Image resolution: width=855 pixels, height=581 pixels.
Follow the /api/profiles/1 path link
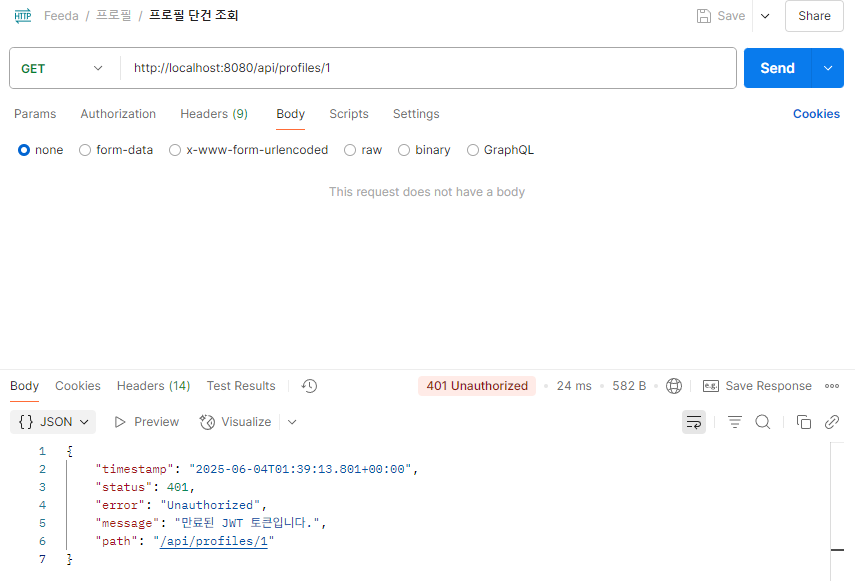[x=214, y=541]
